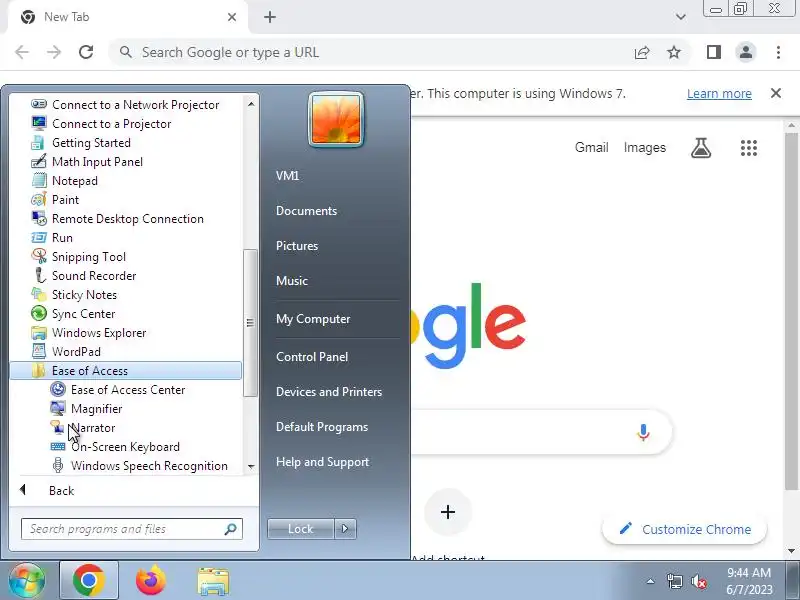Launch Windows Explorer from Start menu
This screenshot has width=800, height=600.
[x=89, y=333]
